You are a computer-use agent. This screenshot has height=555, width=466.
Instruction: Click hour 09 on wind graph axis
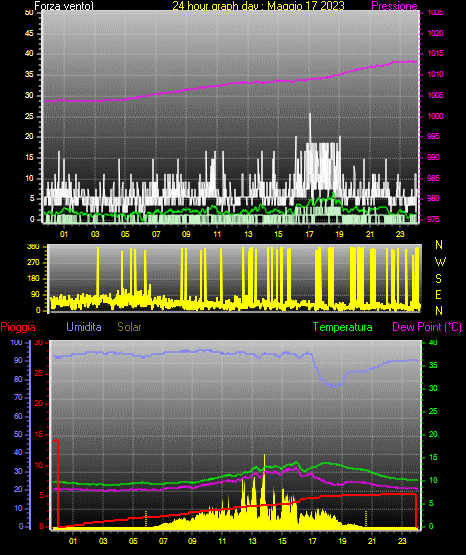click(x=186, y=234)
